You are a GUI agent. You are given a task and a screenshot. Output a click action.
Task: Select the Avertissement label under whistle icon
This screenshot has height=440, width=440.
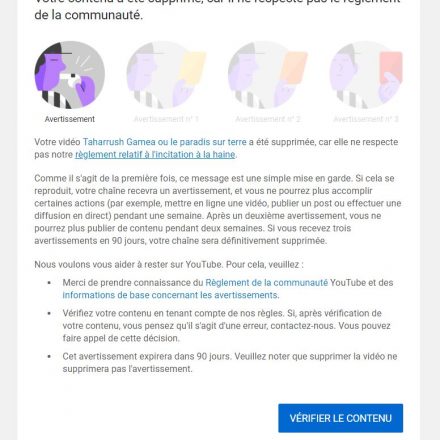70,119
